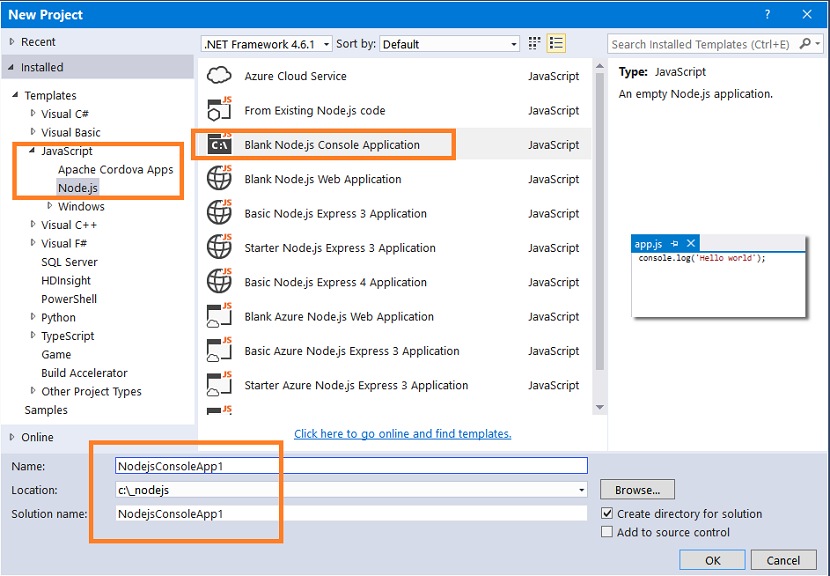Click the Basic Azure Node.js Express 3 icon
830x576 pixels.
pos(219,350)
